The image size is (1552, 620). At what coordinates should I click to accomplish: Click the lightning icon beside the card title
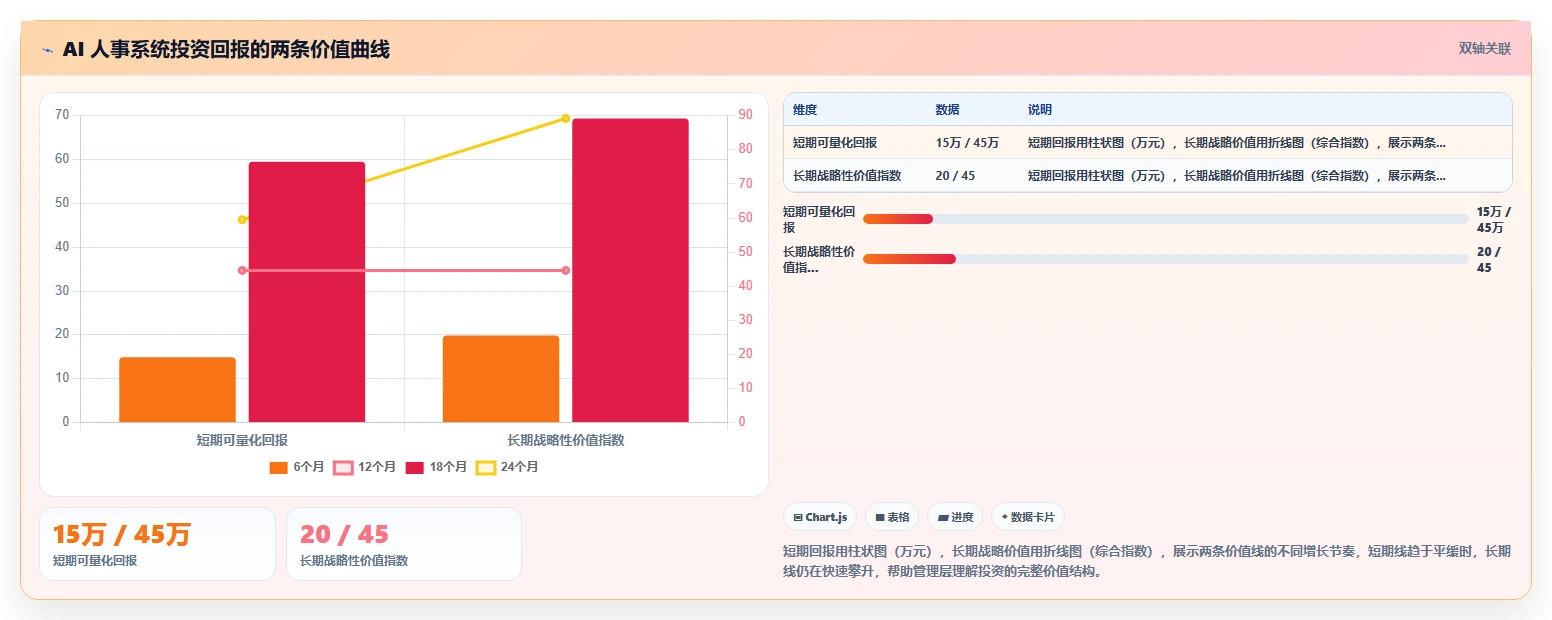(x=47, y=50)
